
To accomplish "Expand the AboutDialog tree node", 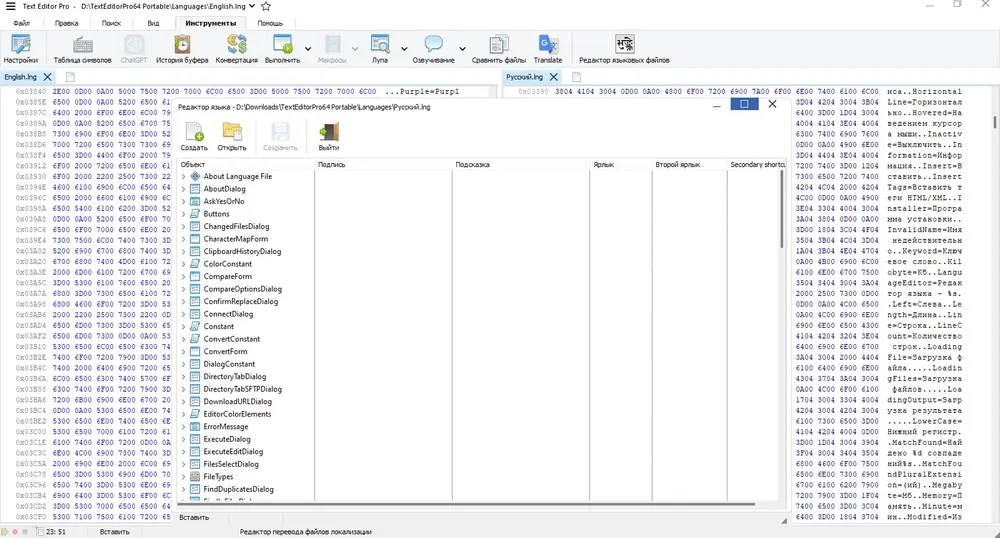I will [184, 189].
